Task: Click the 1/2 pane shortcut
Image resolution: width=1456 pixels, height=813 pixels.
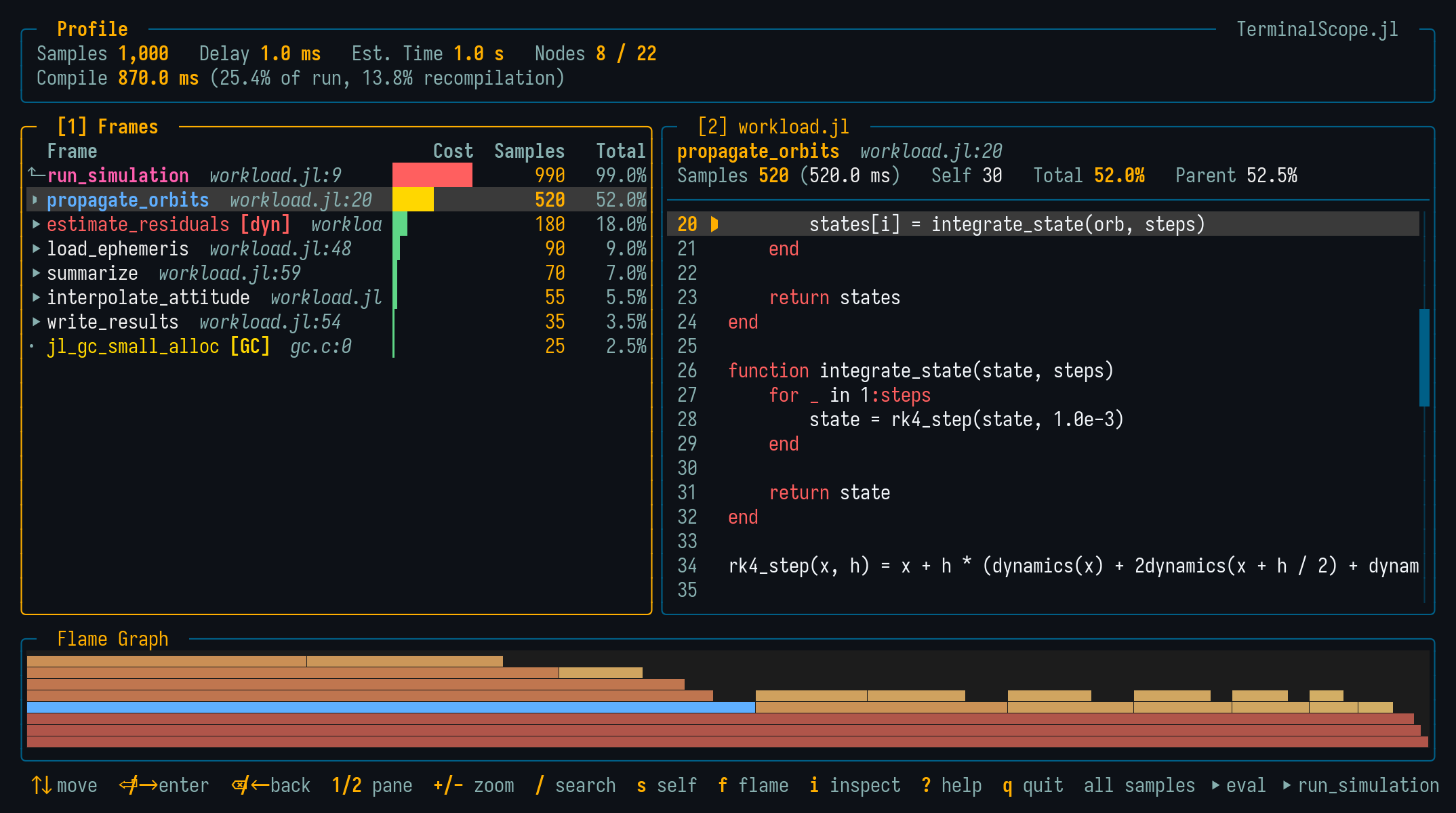Action: point(371,785)
